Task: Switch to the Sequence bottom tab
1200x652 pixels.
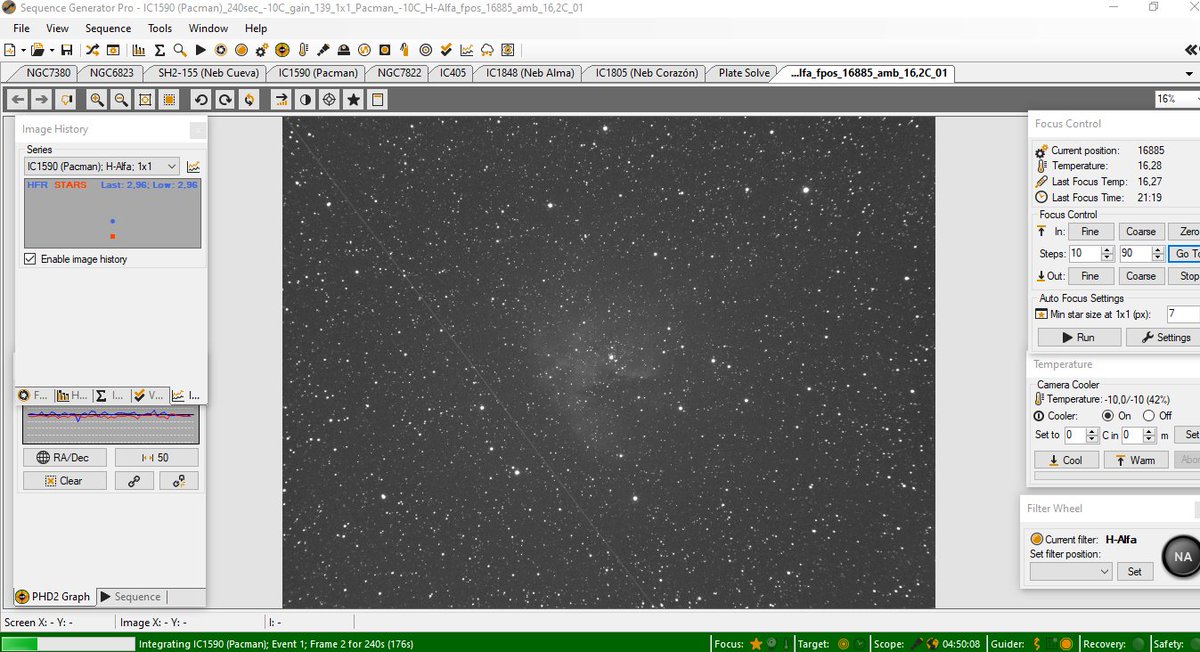Action: (130, 597)
